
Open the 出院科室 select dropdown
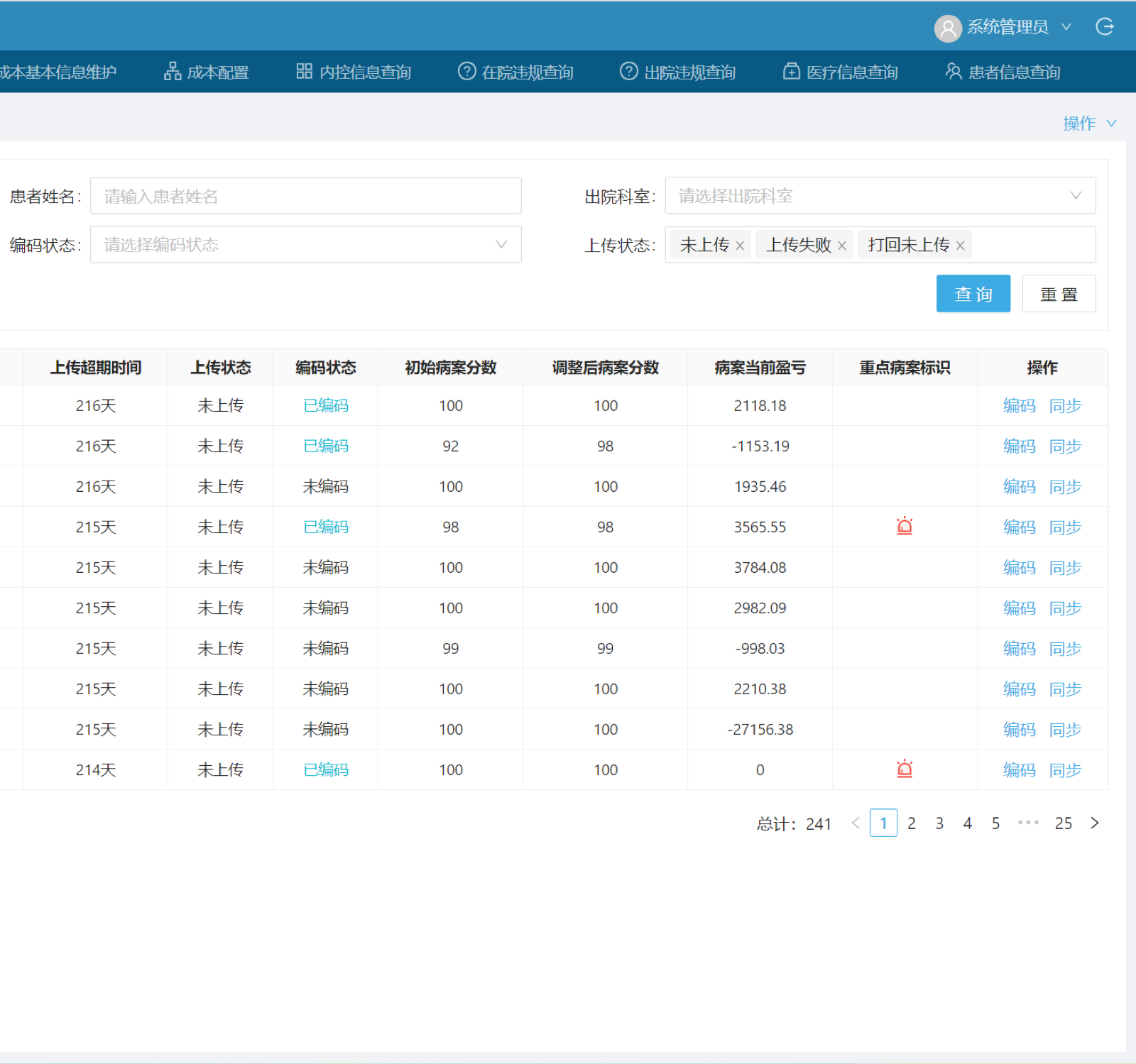(x=880, y=195)
